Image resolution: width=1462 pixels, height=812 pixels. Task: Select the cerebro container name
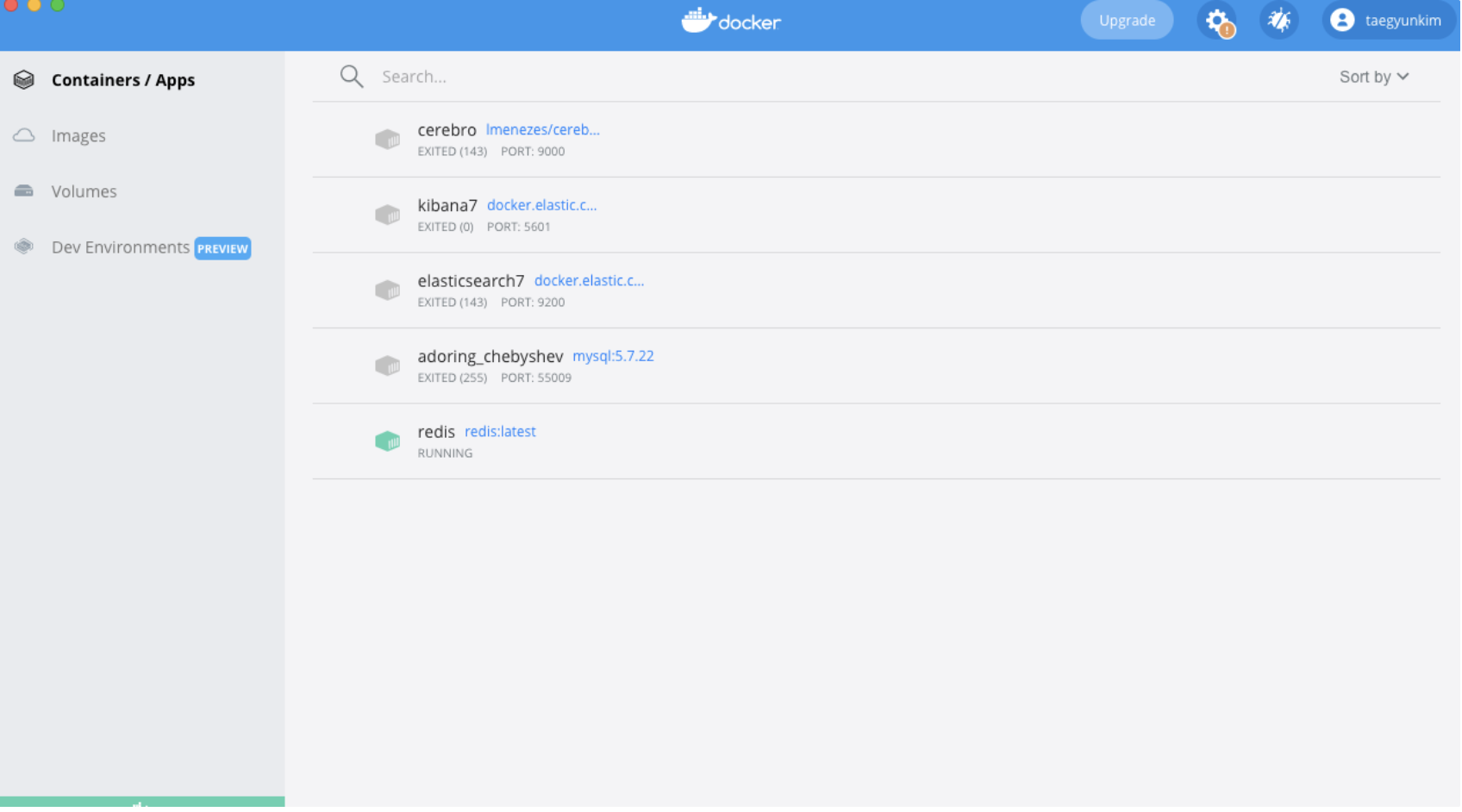(447, 130)
